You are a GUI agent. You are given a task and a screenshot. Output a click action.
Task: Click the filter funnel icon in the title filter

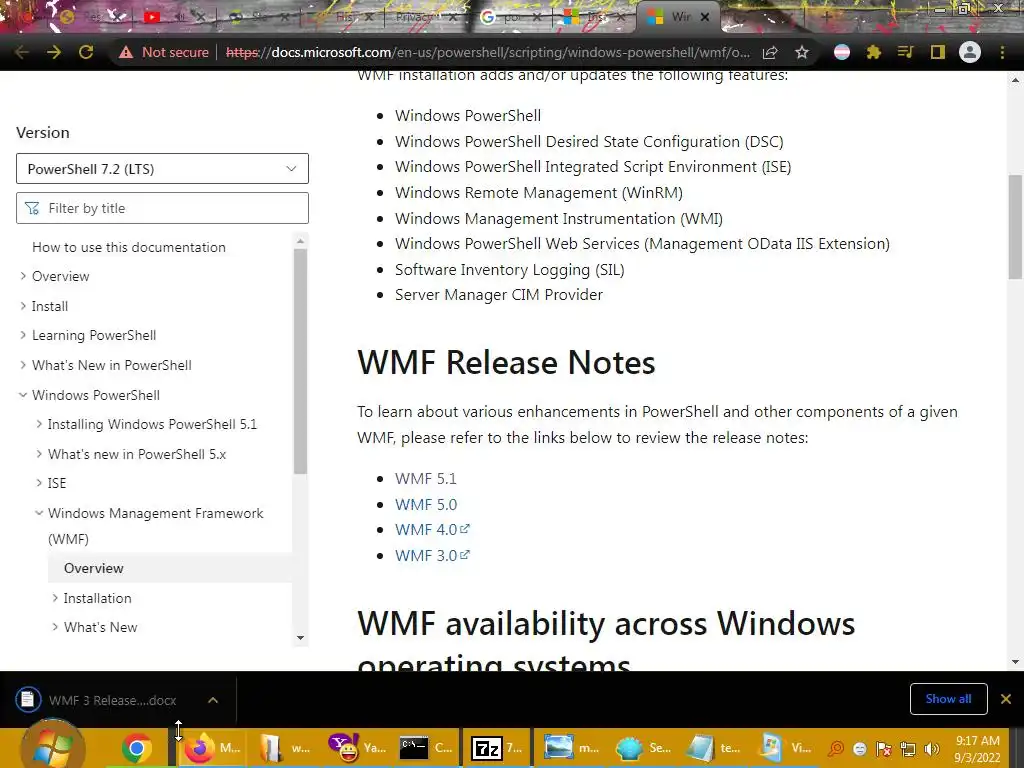[32, 208]
